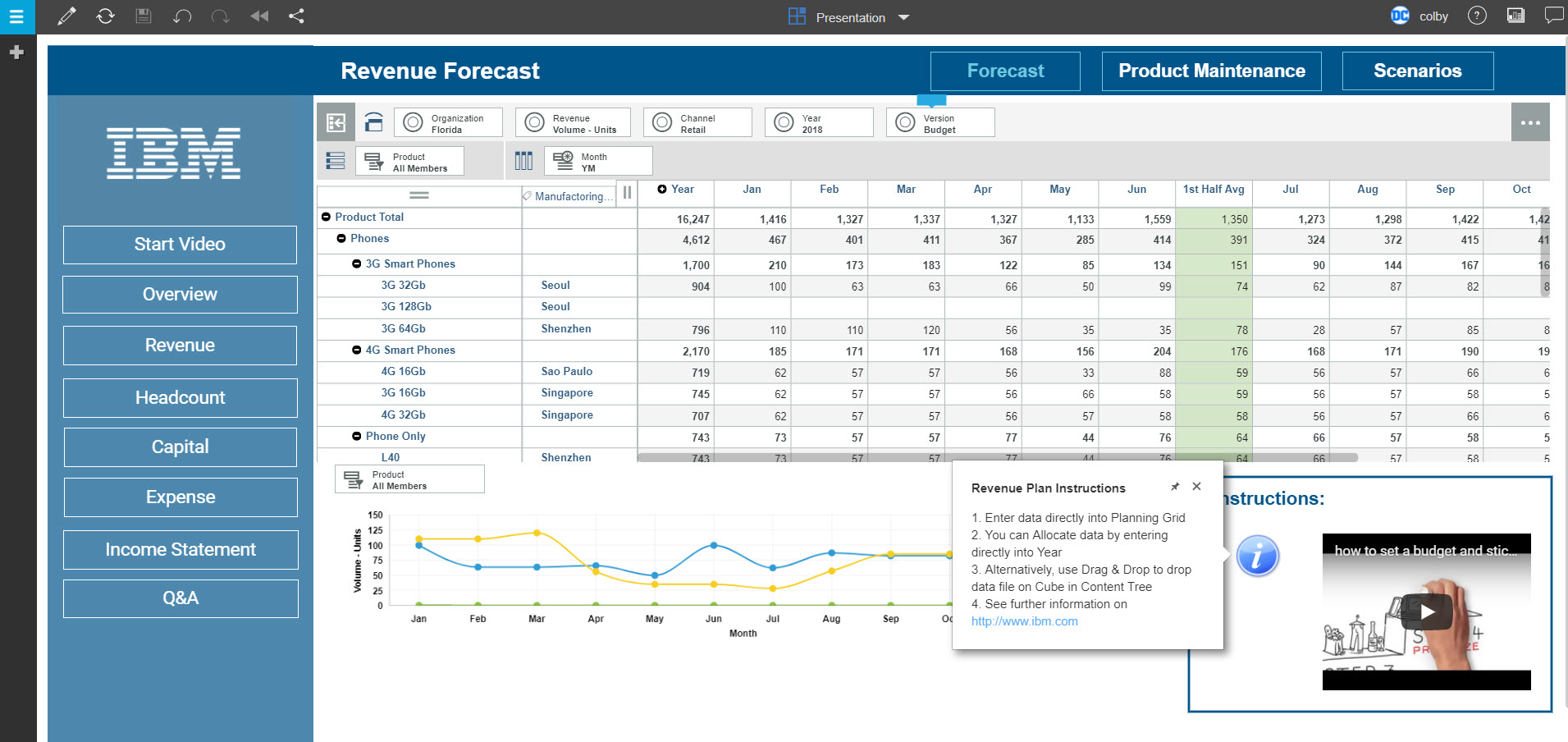Click the refresh icon in top toolbar
1568x742 pixels.
pos(105,16)
